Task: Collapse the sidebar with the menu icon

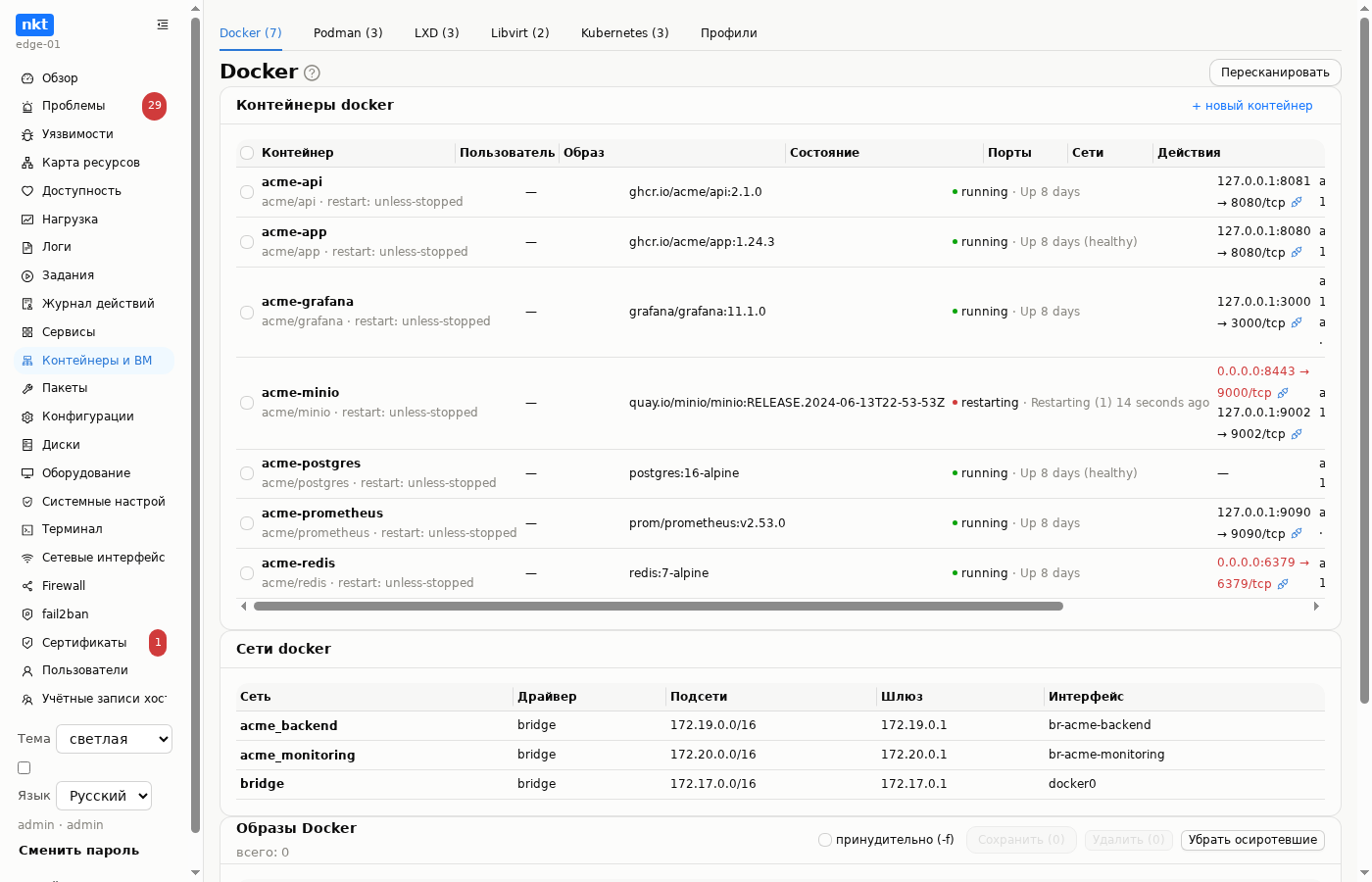Action: coord(163,24)
